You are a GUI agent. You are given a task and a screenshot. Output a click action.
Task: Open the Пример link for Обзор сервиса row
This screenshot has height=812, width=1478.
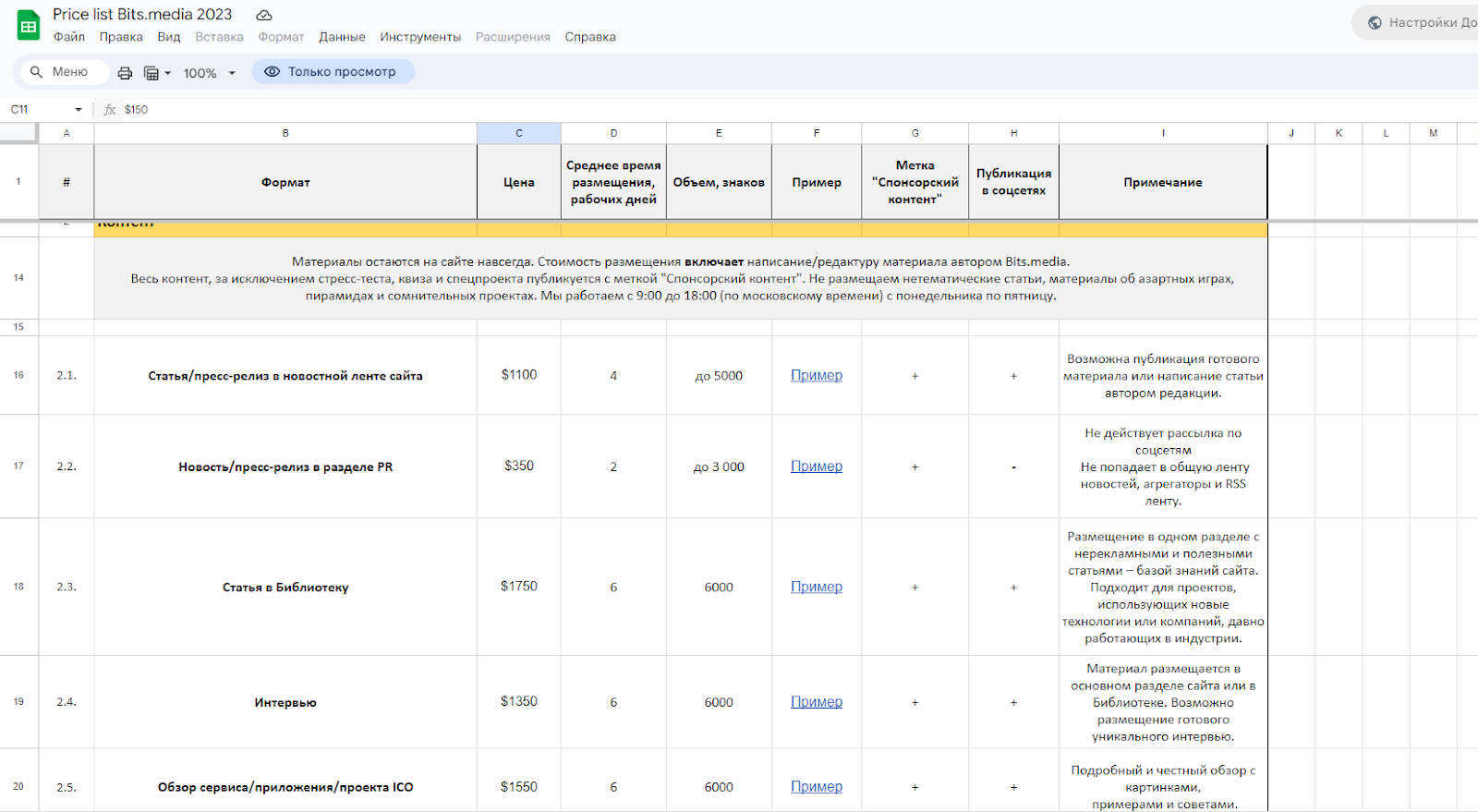pyautogui.click(x=817, y=787)
